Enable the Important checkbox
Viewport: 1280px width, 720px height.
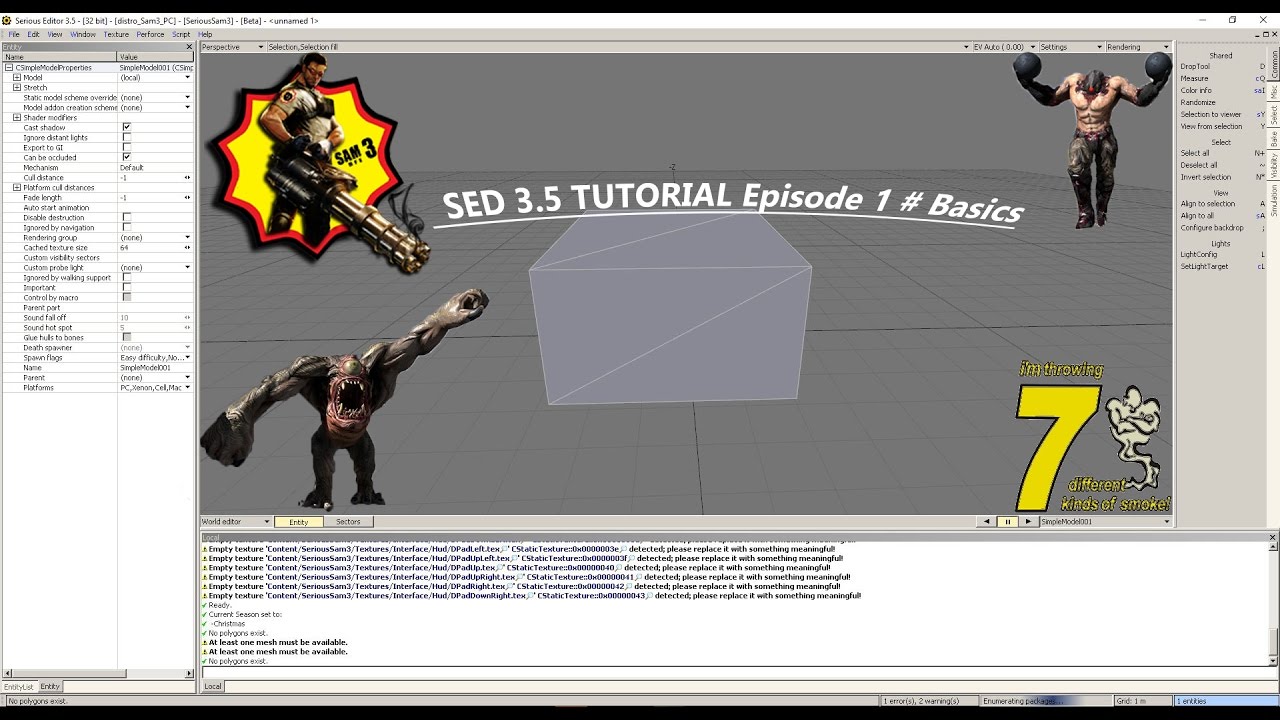coord(127,287)
